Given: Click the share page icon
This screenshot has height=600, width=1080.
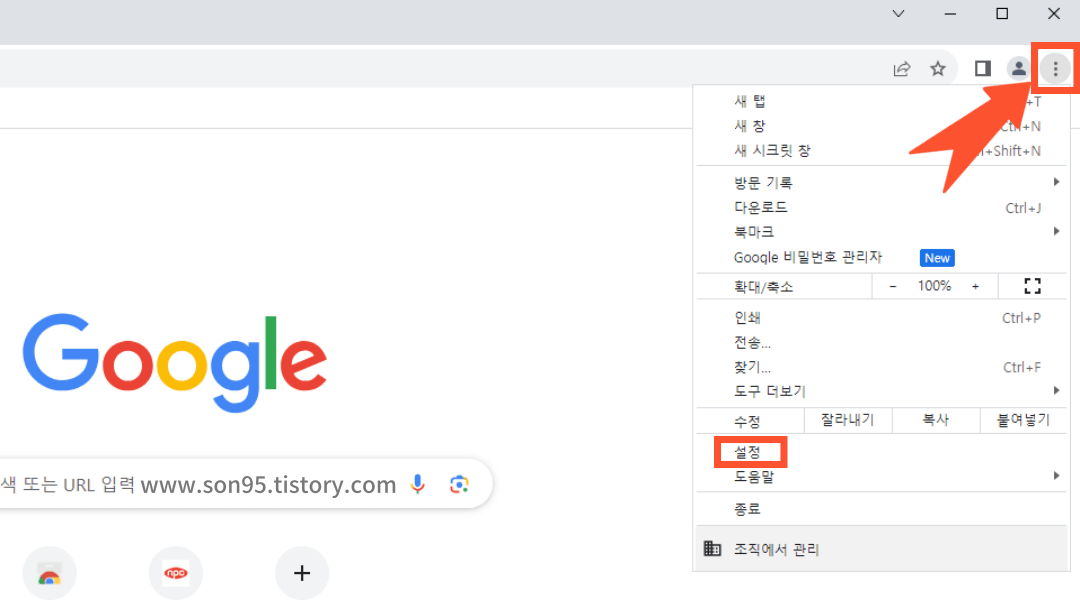Looking at the screenshot, I should click(902, 68).
